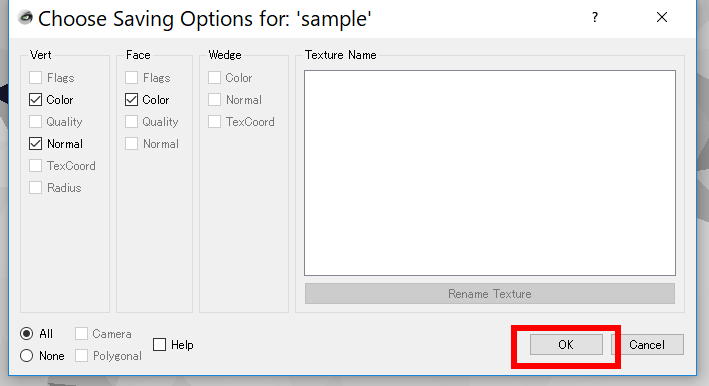Toggle the Vert TexCoord checkbox
709x386 pixels.
pyautogui.click(x=35, y=165)
